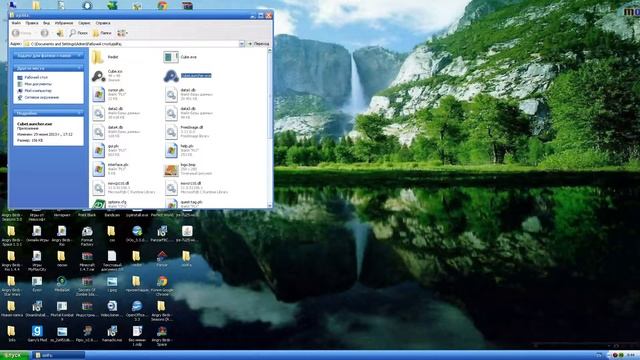Click the Forward arrow in Explorer toolbar

(45, 33)
